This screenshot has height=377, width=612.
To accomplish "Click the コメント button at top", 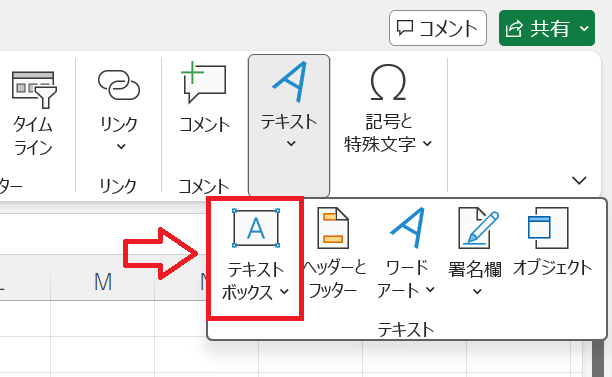I will [x=438, y=28].
